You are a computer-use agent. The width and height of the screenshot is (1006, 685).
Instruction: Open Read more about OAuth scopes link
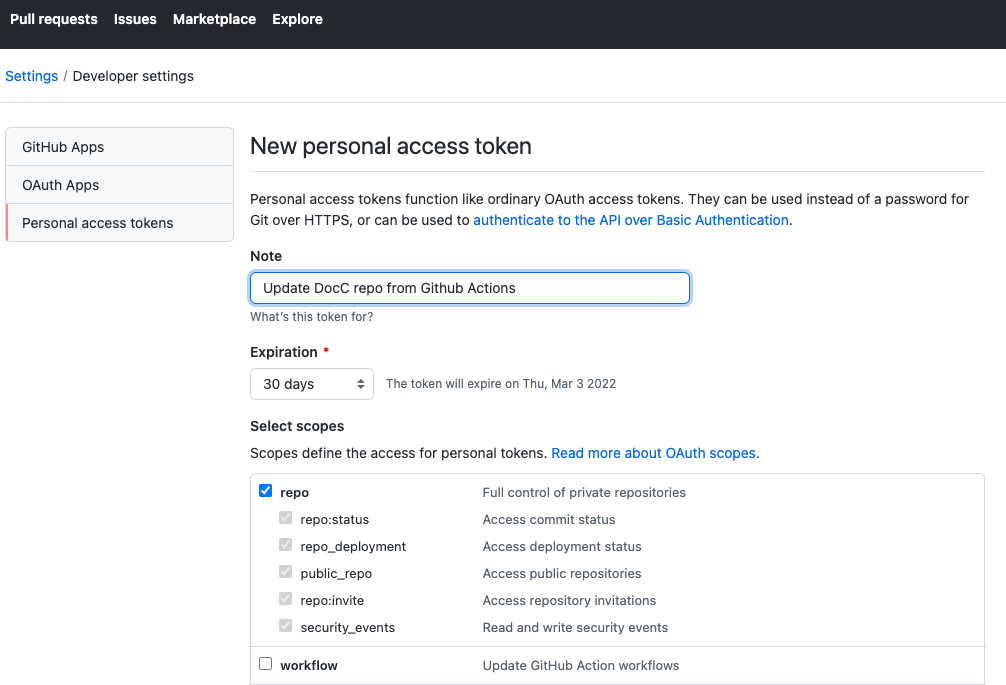pyautogui.click(x=655, y=453)
